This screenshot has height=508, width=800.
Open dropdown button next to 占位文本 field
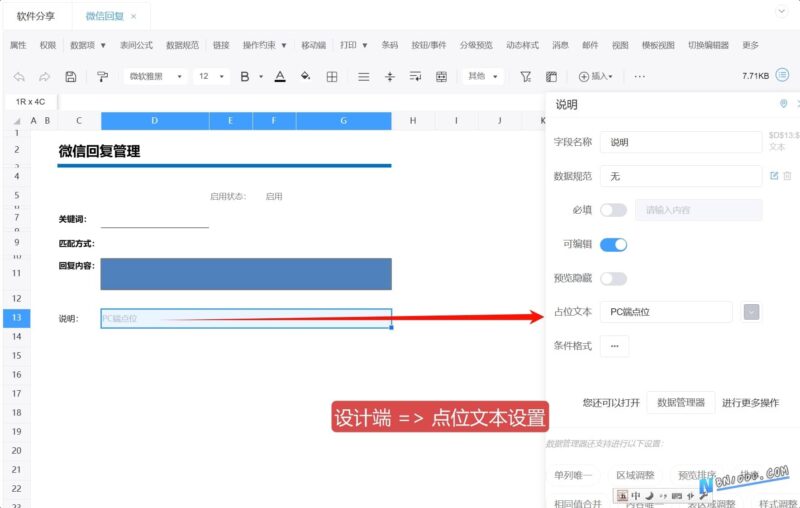(751, 312)
